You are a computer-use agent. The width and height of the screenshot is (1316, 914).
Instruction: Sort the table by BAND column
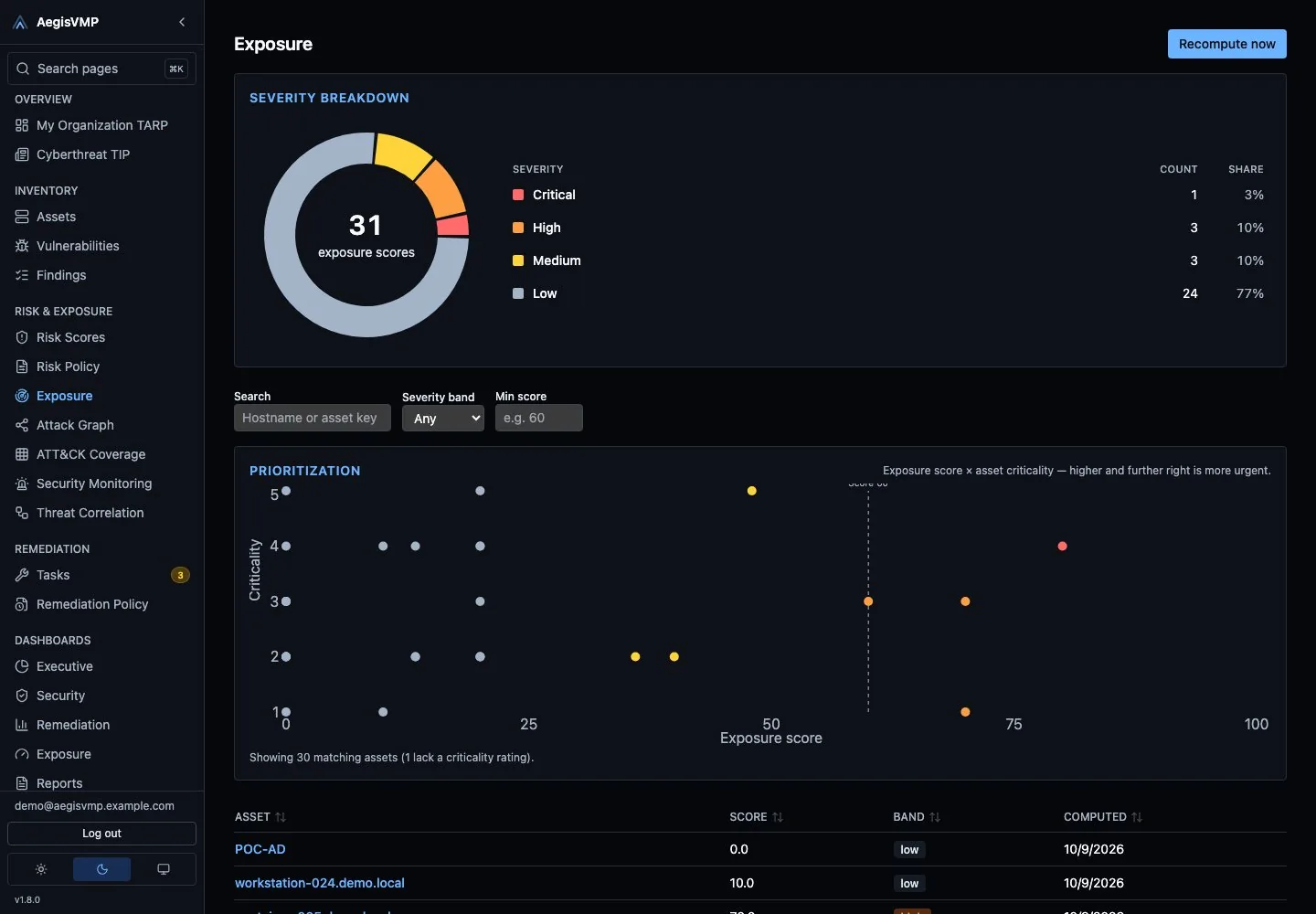point(917,817)
